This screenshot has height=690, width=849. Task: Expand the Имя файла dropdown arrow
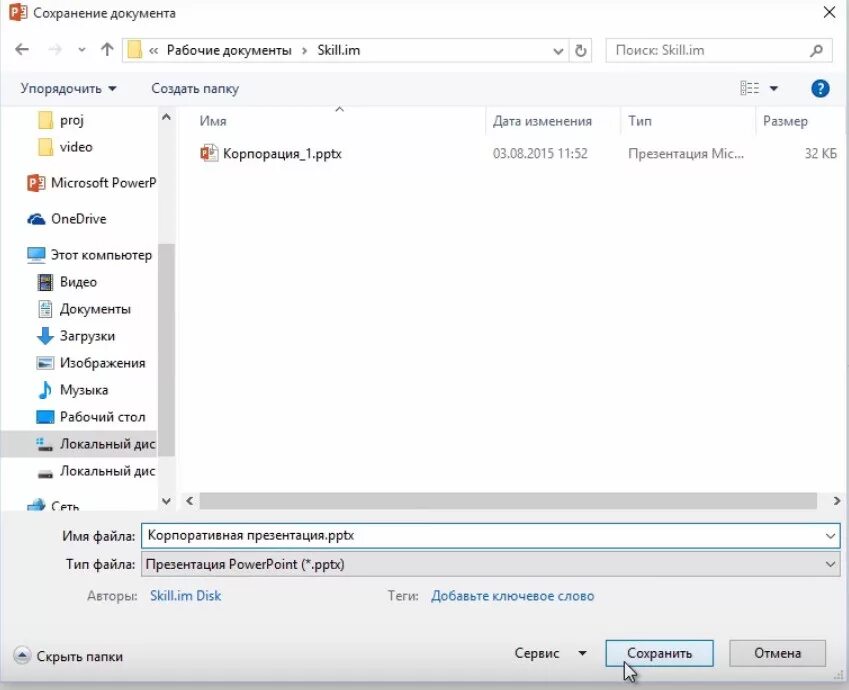click(x=830, y=536)
